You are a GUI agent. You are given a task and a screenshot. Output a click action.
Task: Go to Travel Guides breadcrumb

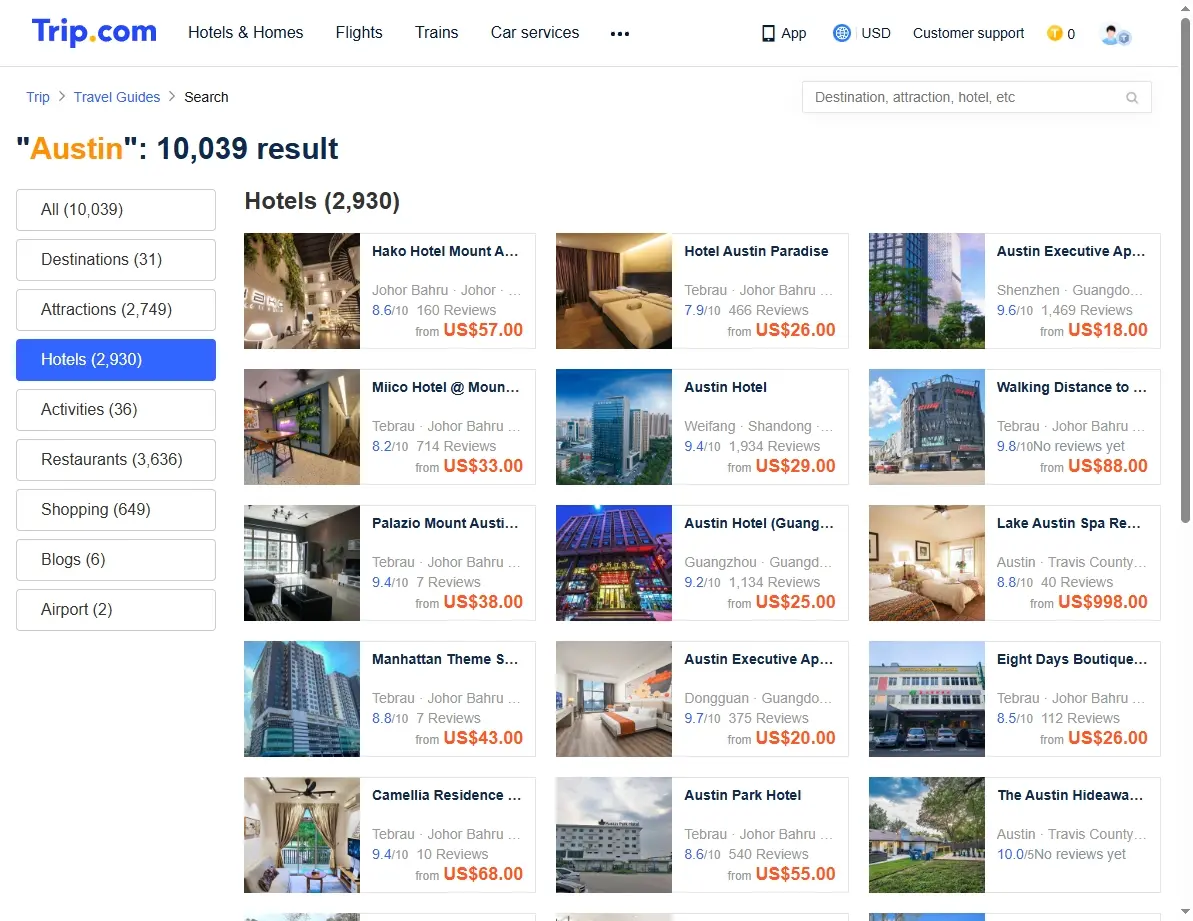click(x=117, y=97)
